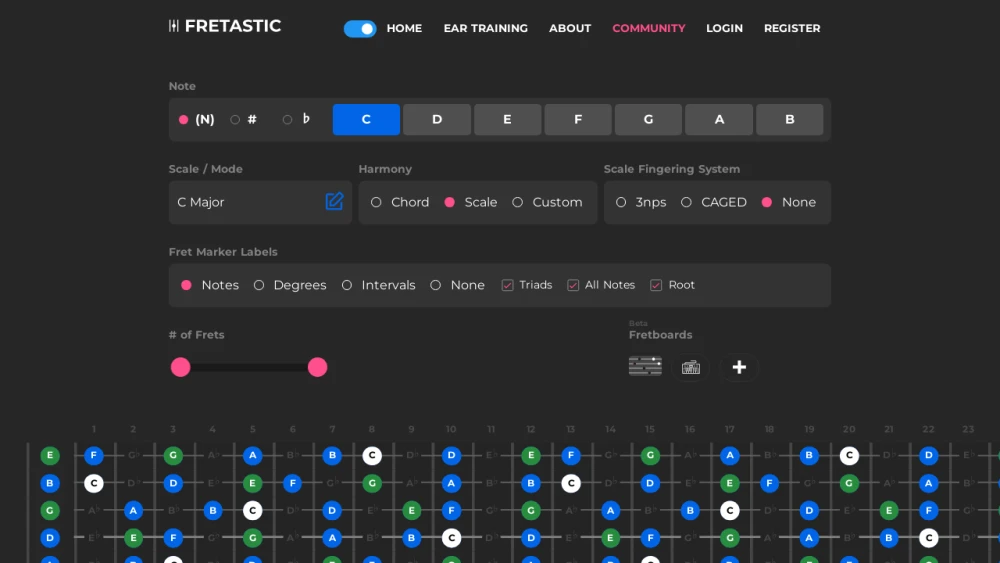Choose root note F
This screenshot has width=1000, height=563.
click(578, 119)
